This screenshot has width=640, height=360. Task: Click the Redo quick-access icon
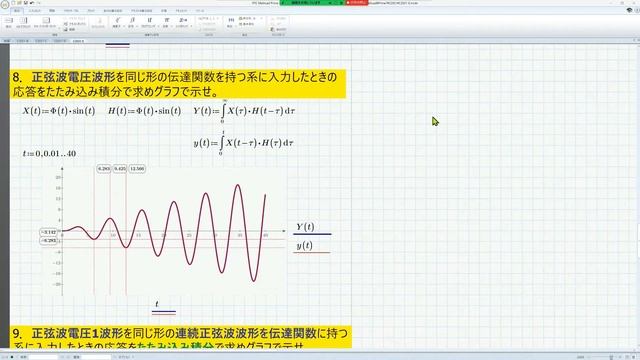pos(38,3)
